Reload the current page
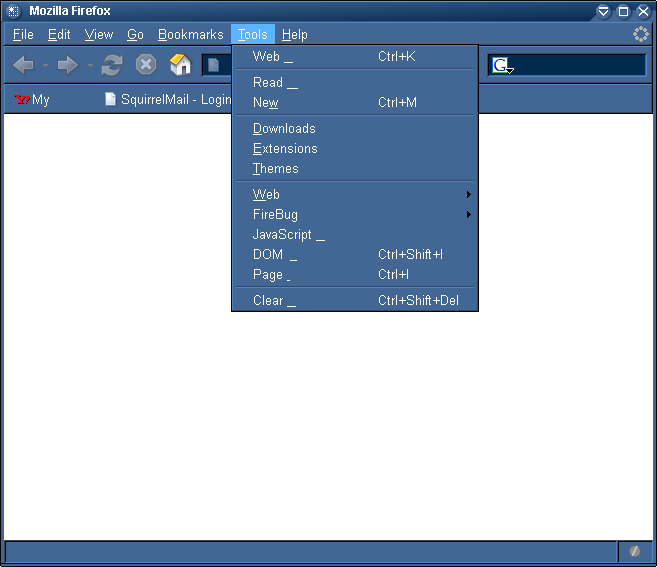This screenshot has width=657, height=567. 112,65
